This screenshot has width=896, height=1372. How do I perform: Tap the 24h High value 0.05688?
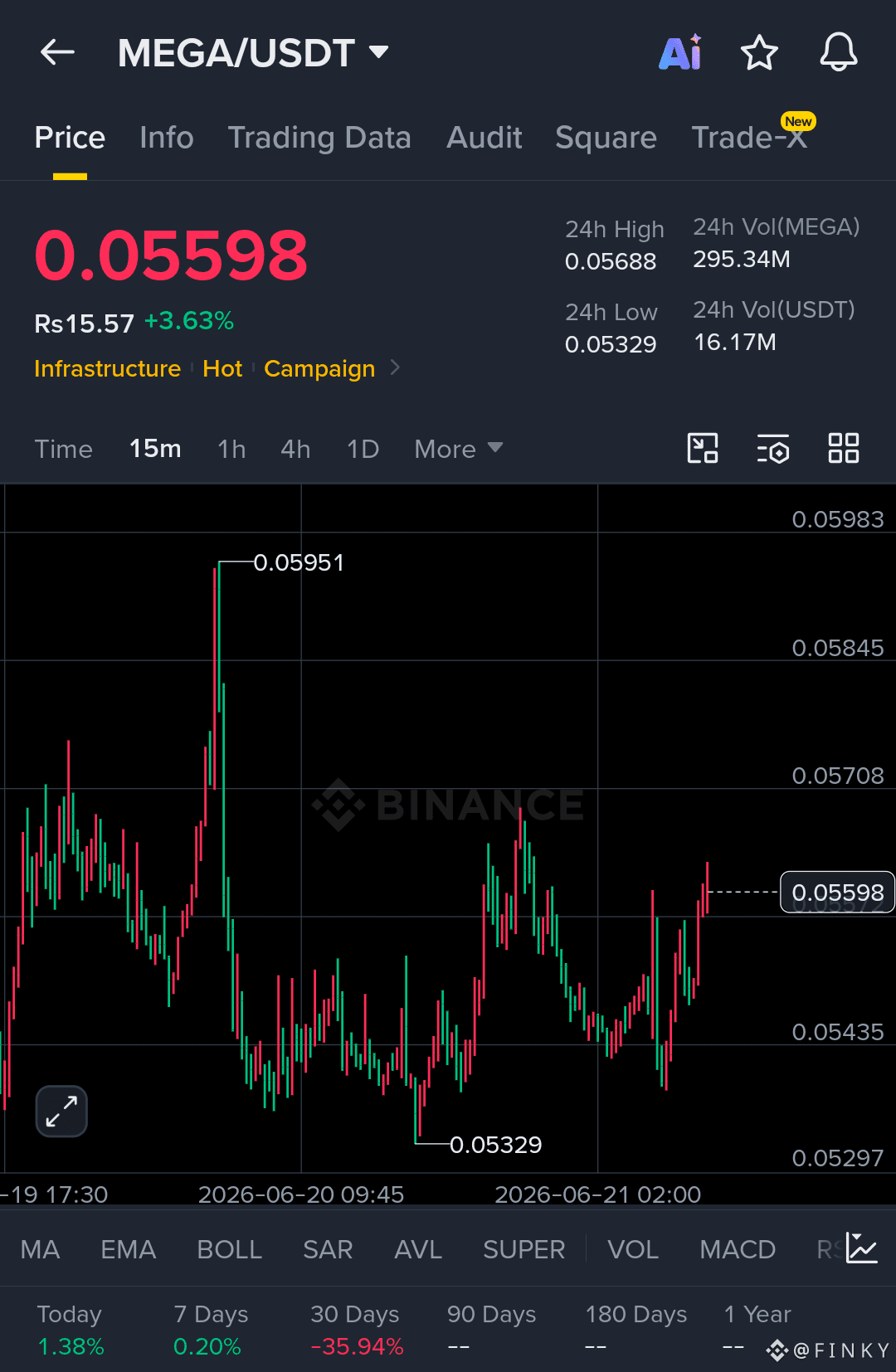click(x=611, y=261)
